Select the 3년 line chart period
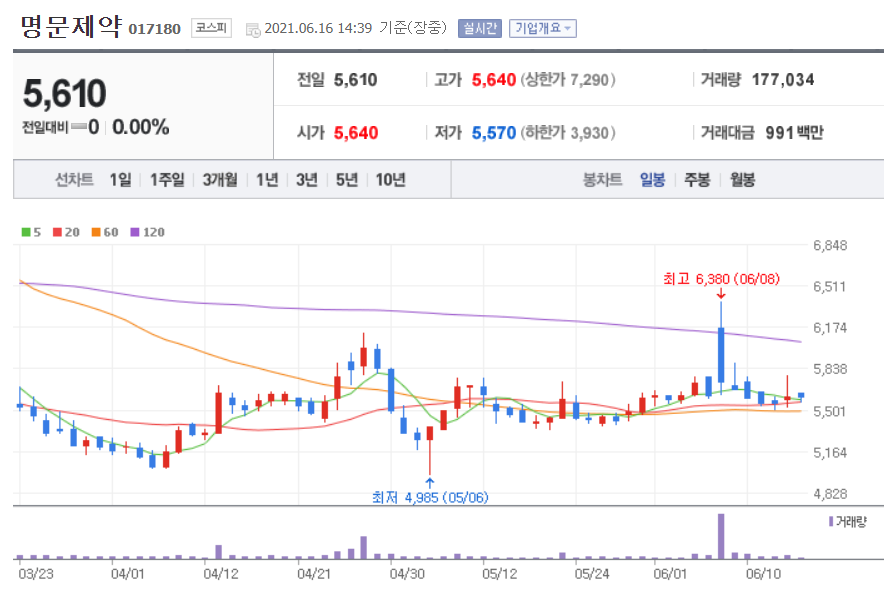The height and width of the screenshot is (597, 884). (x=307, y=180)
